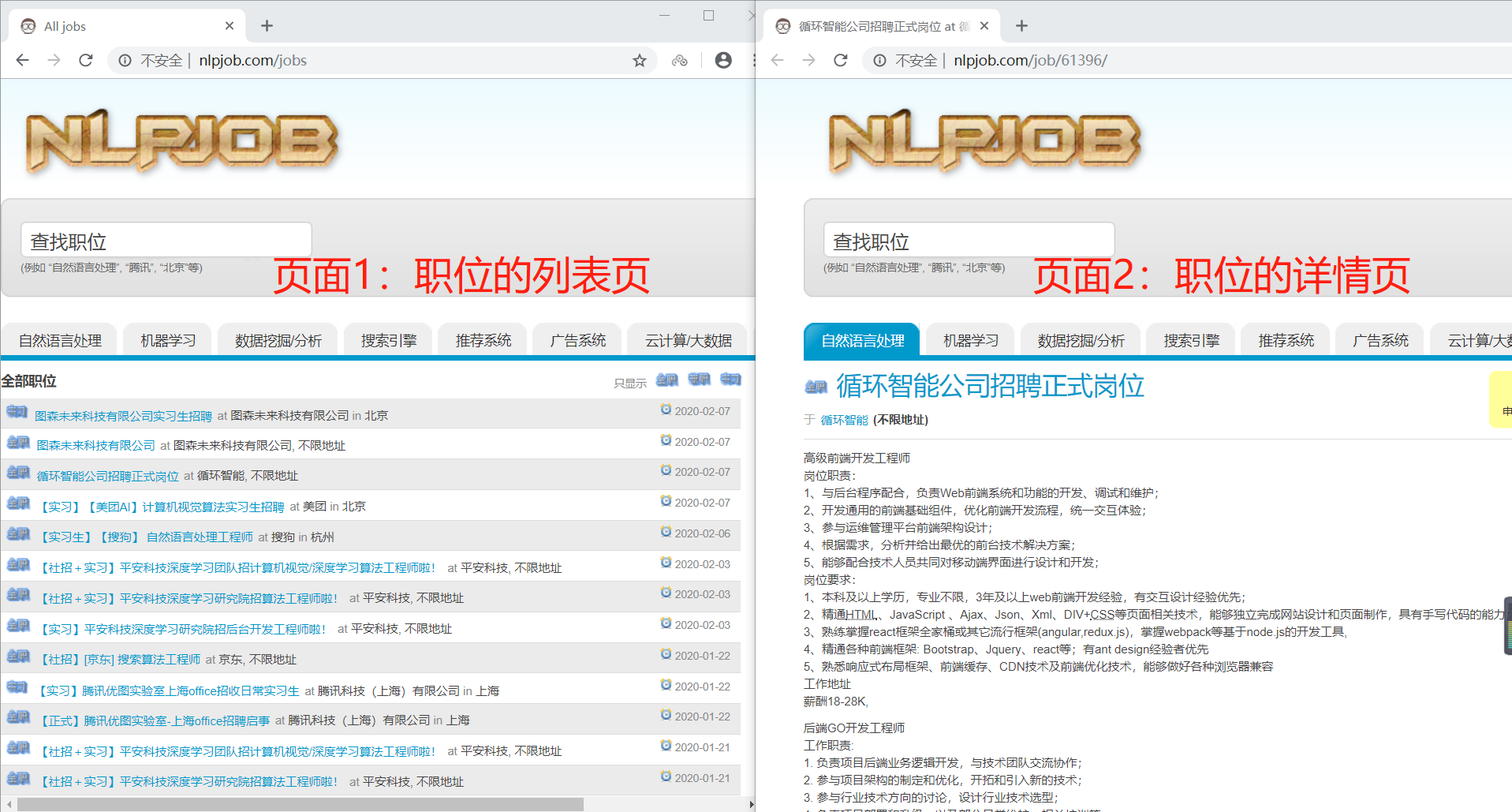Toggle the 兼职 filter next to 只显示
This screenshot has height=812, width=1512.
pyautogui.click(x=698, y=380)
